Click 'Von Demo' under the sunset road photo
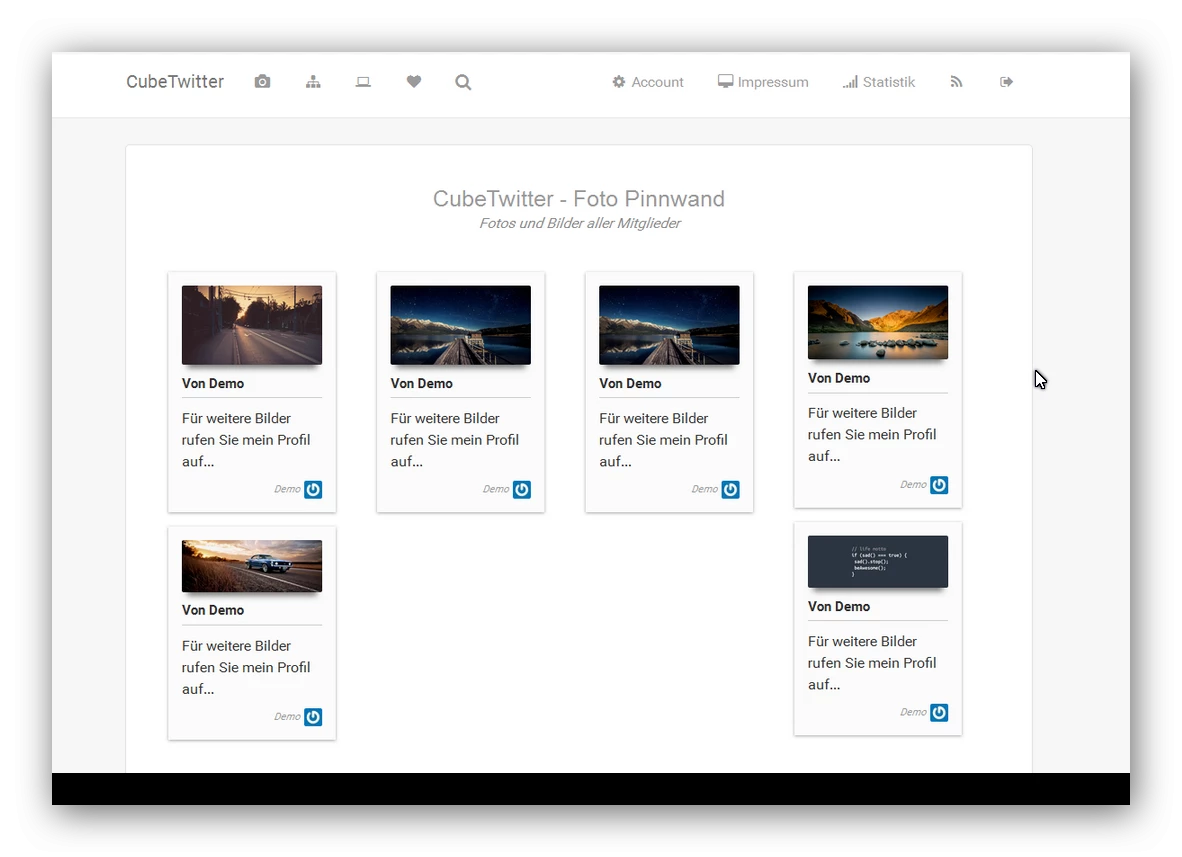 tap(213, 383)
